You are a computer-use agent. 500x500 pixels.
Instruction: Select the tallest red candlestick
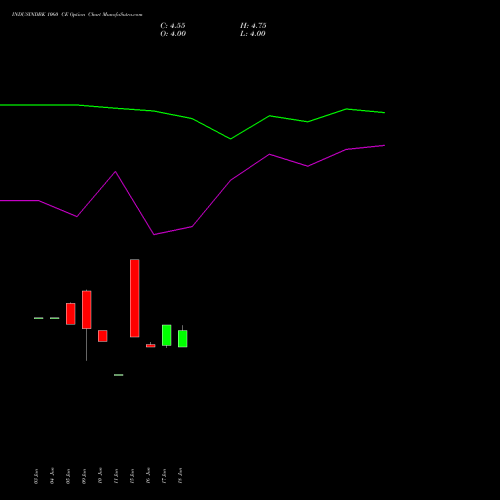click(x=135, y=298)
